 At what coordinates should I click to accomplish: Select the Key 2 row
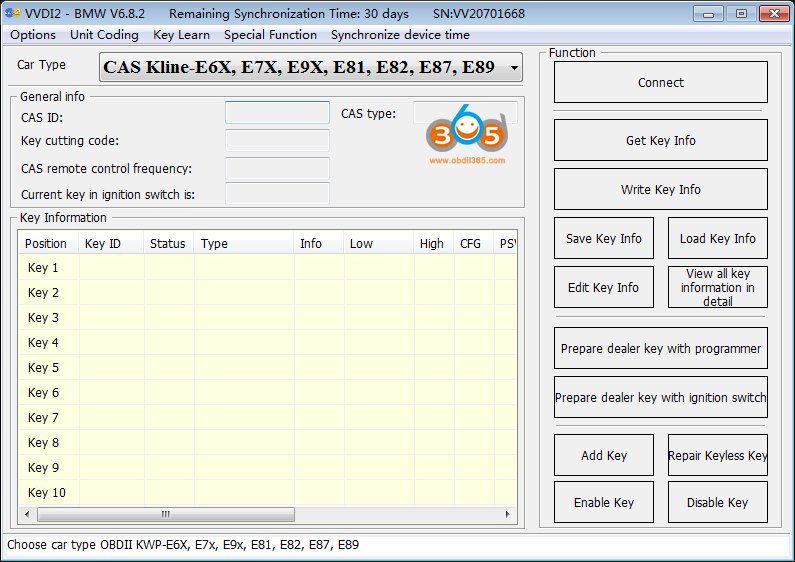coord(267,293)
